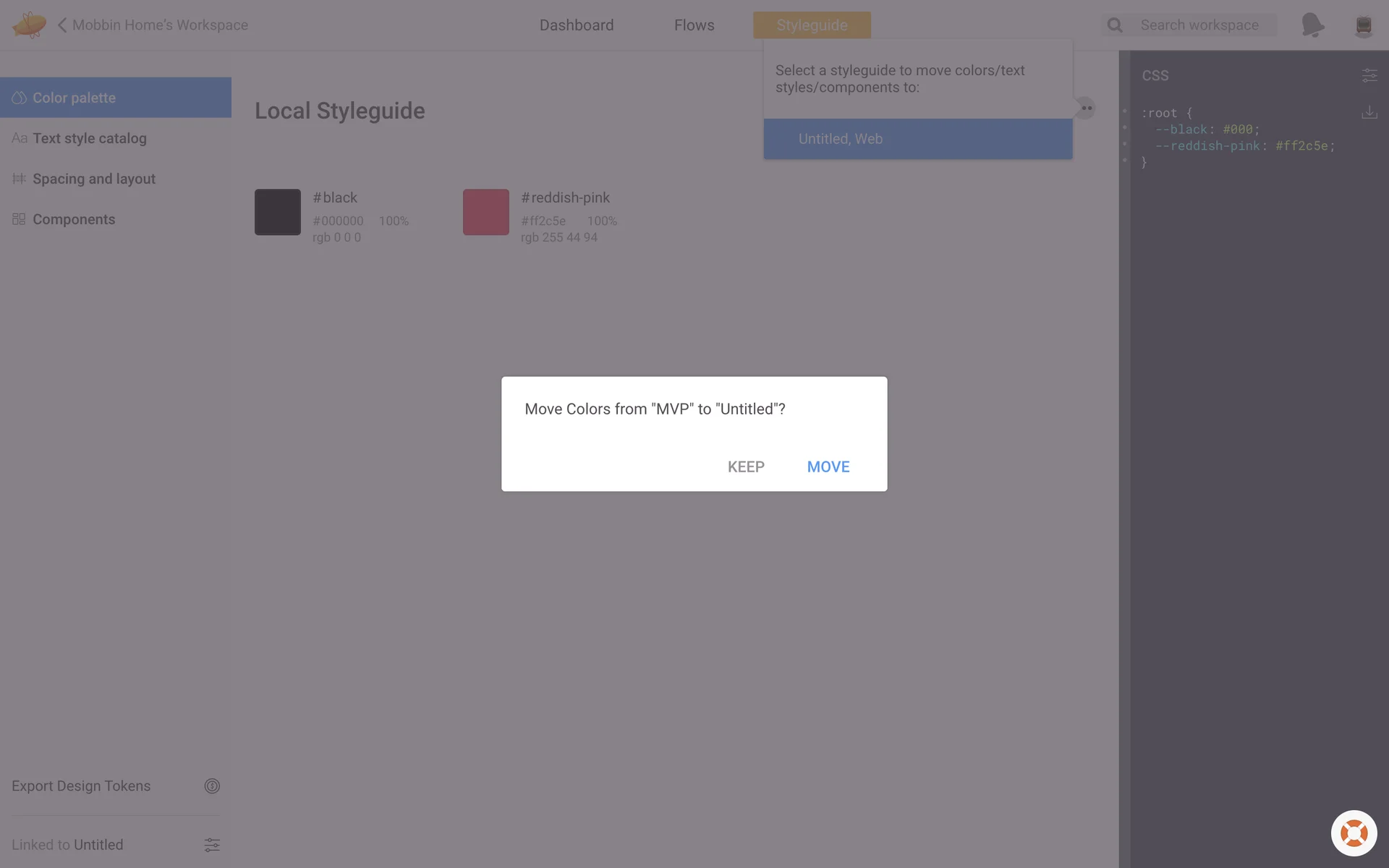Open the linked styleguide settings icon
Image resolution: width=1389 pixels, height=868 pixels.
tap(211, 844)
